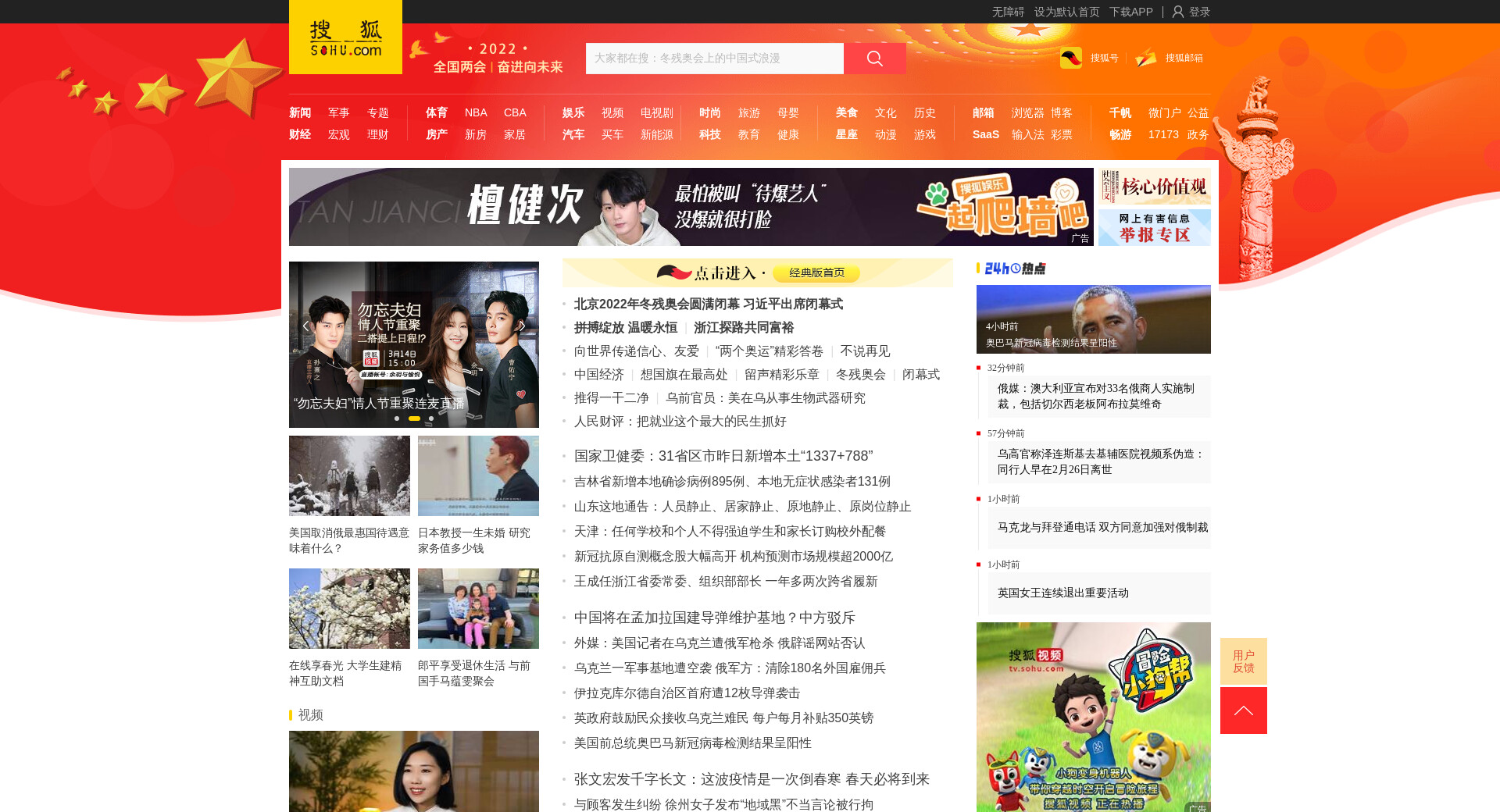Image resolution: width=1500 pixels, height=812 pixels.
Task: Select the first carousel indicator dot
Action: pos(397,418)
